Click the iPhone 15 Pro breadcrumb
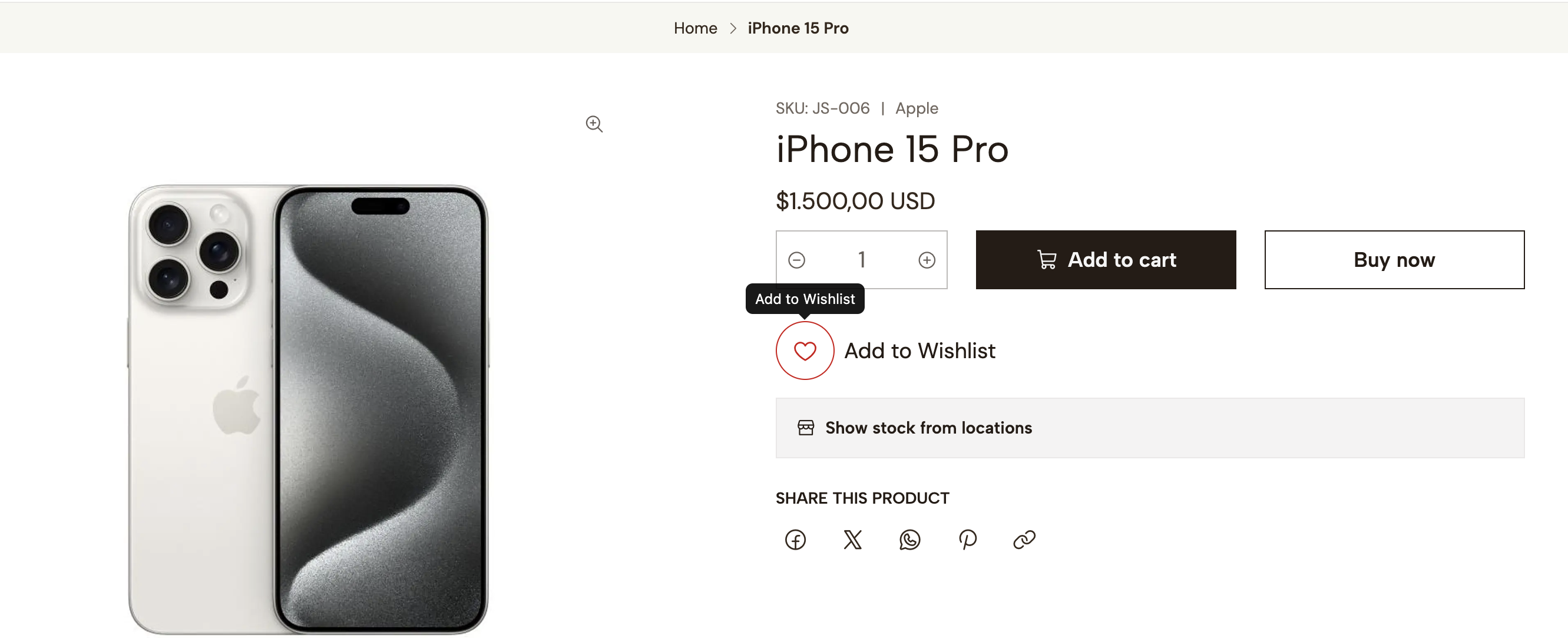The width and height of the screenshot is (1568, 638). [798, 28]
